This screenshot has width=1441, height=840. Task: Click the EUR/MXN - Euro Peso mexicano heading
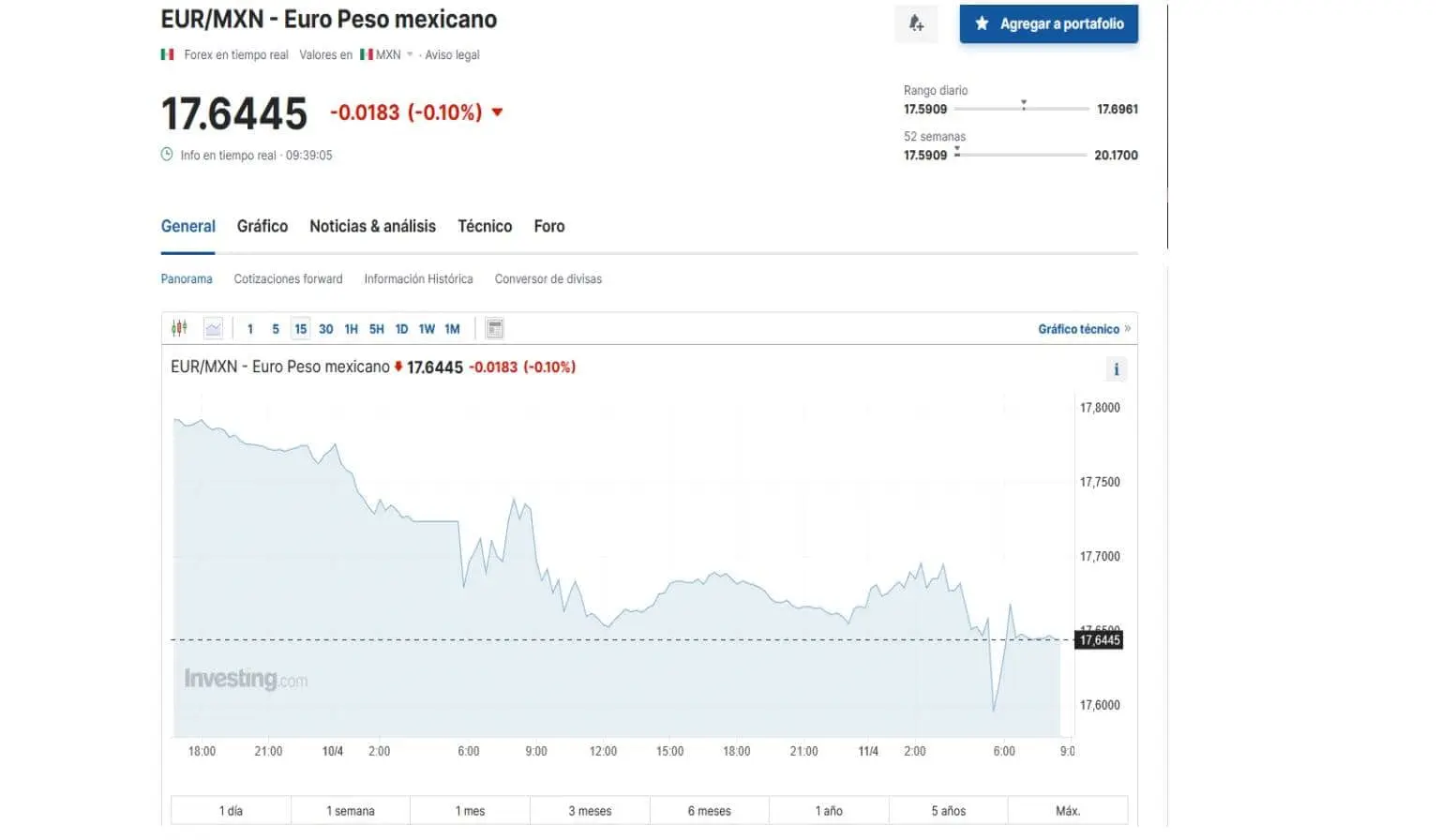pyautogui.click(x=329, y=20)
